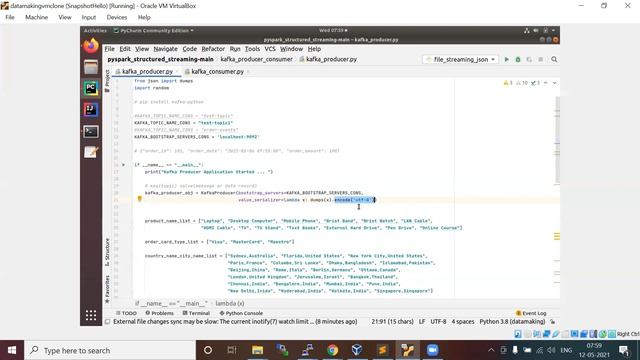
Task: Open Zoom from the Windows taskbar
Action: click(432, 350)
